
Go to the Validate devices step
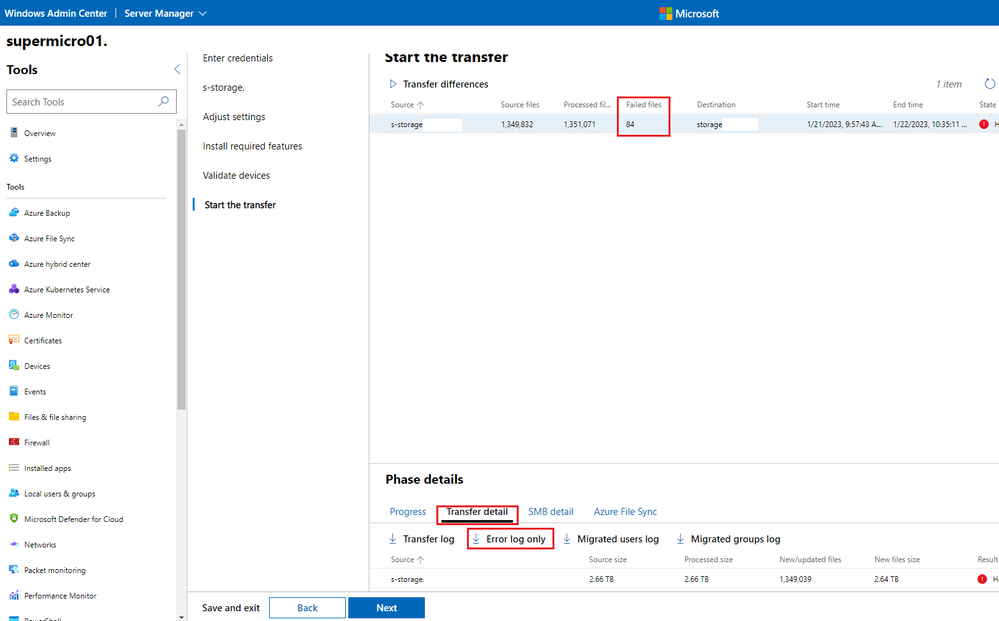click(x=236, y=175)
